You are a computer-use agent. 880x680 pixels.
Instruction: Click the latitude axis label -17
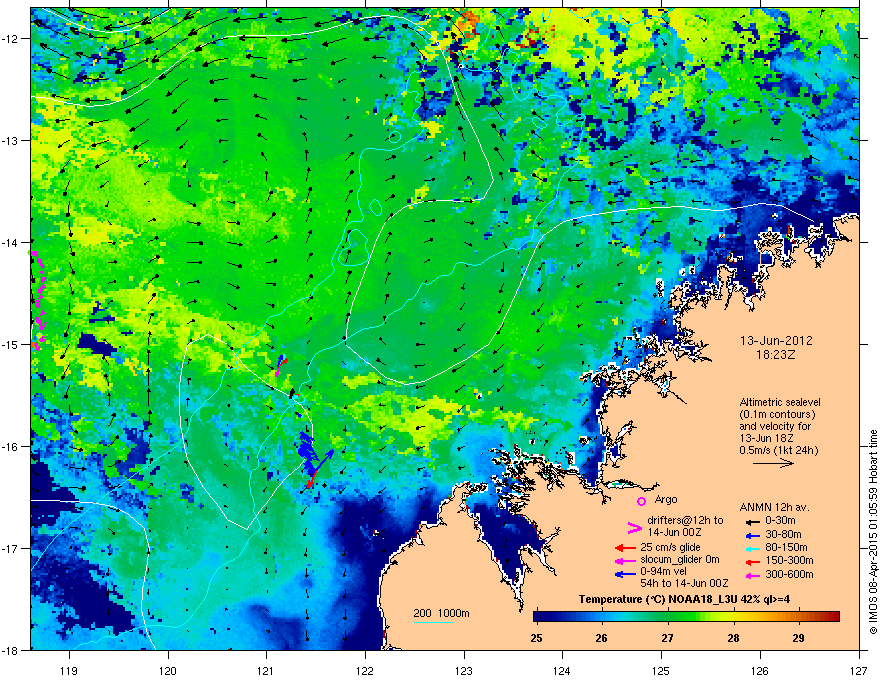[x=11, y=548]
